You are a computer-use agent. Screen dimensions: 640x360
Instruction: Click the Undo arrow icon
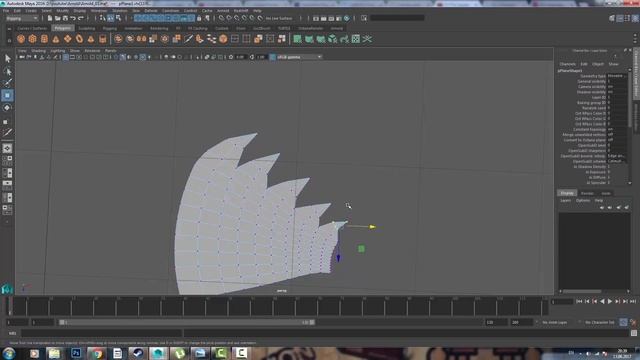[x=73, y=18]
